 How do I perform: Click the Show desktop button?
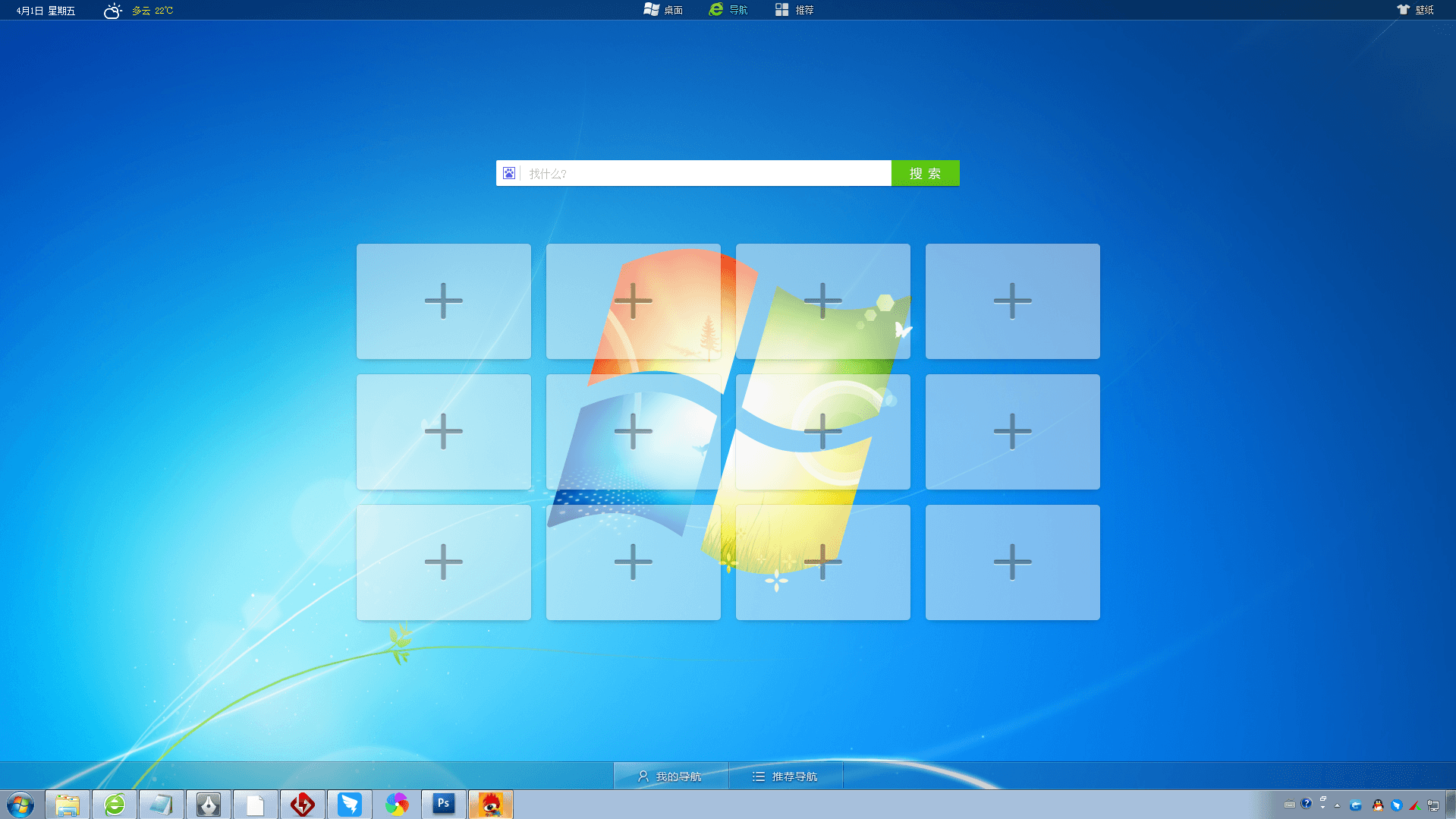coord(1451,804)
